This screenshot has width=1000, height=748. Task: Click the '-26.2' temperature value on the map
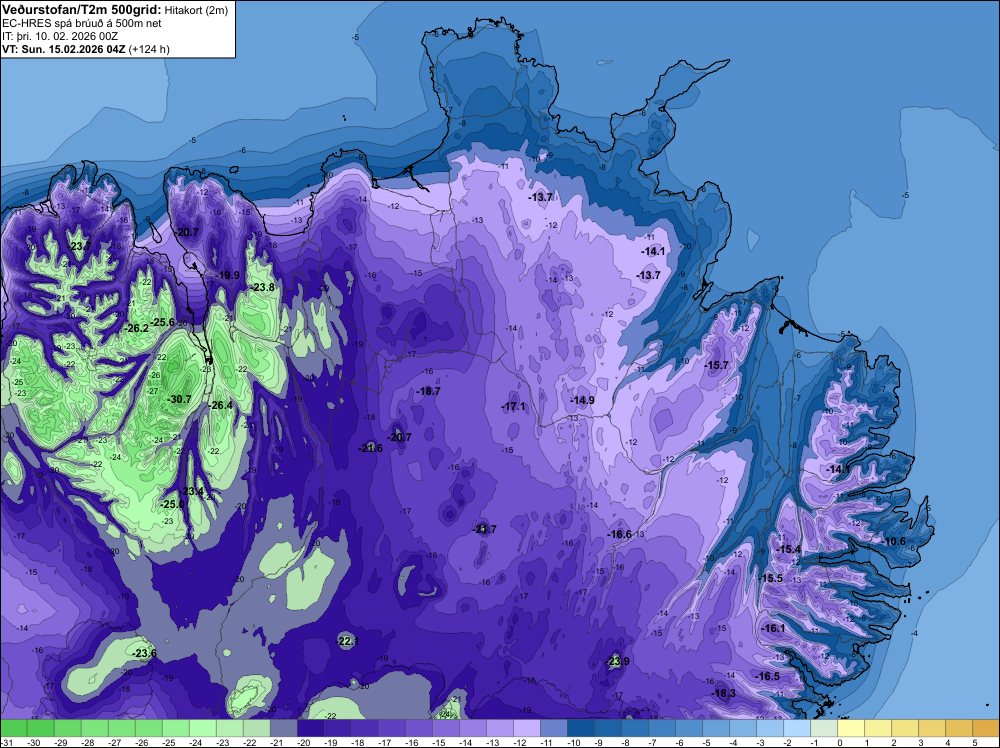(x=136, y=328)
